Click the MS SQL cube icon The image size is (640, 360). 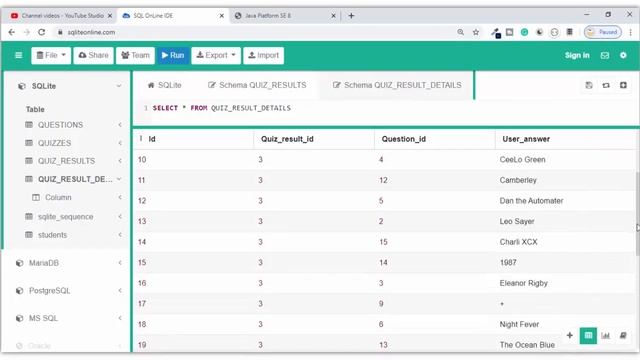click(19, 318)
